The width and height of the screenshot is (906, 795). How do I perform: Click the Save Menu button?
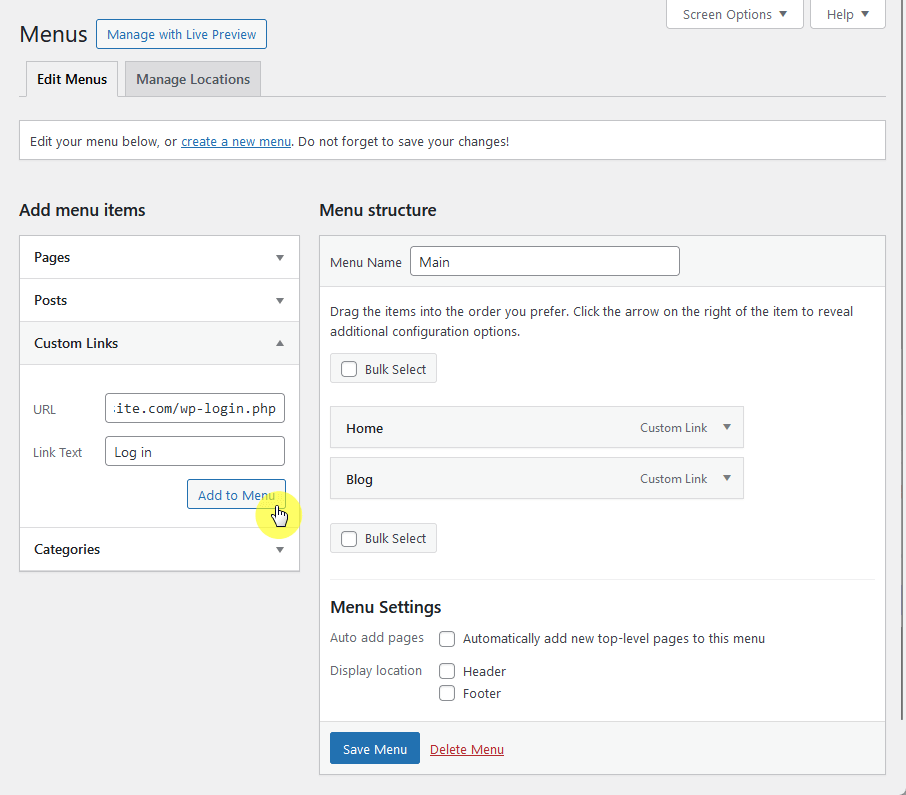coord(374,749)
